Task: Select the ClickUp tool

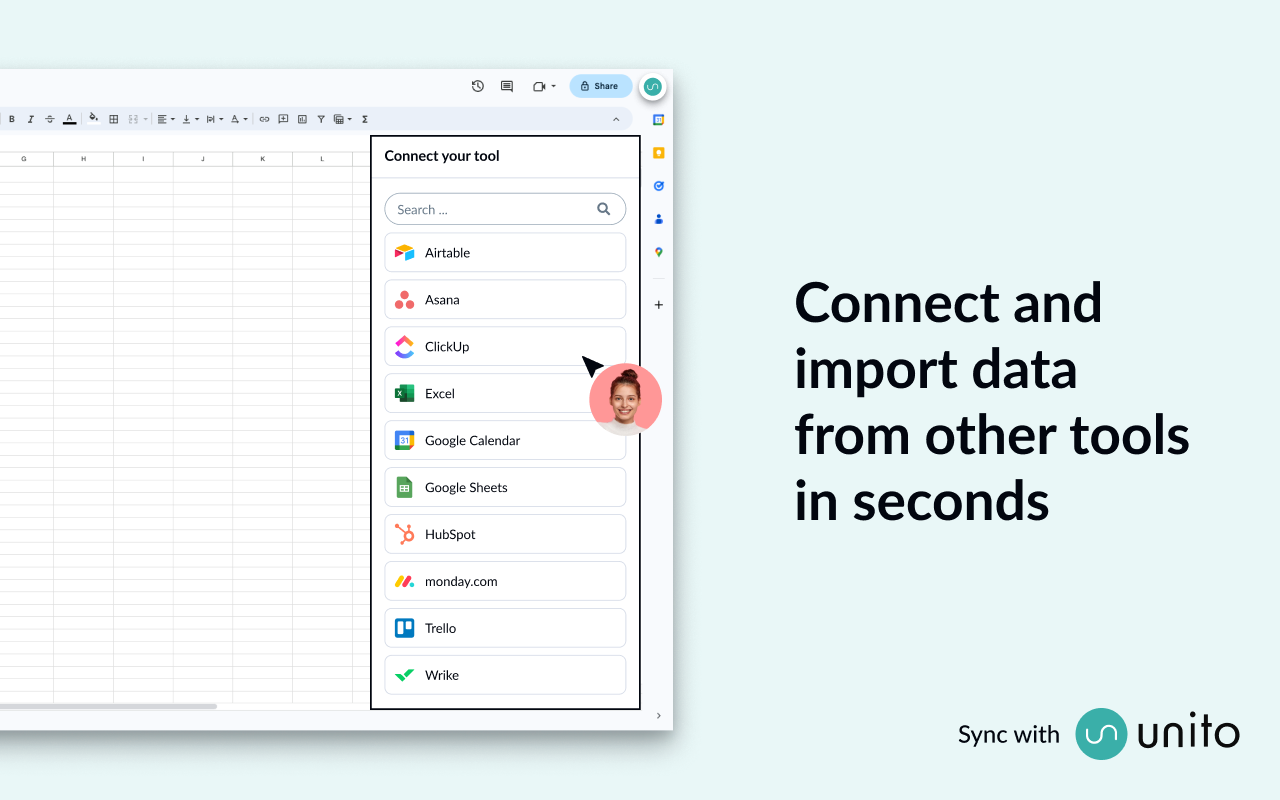Action: (505, 347)
